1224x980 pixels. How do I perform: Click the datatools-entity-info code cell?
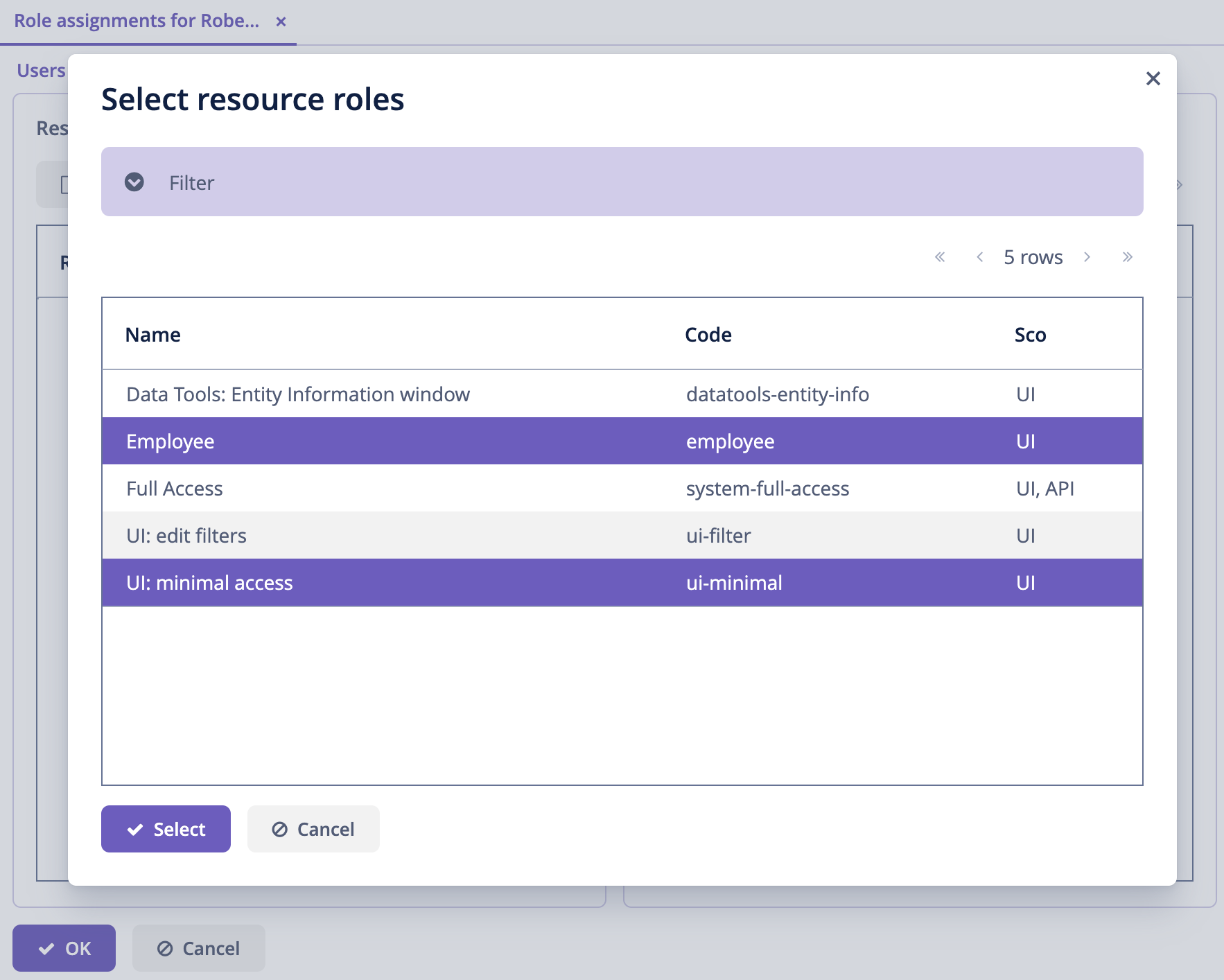click(778, 394)
